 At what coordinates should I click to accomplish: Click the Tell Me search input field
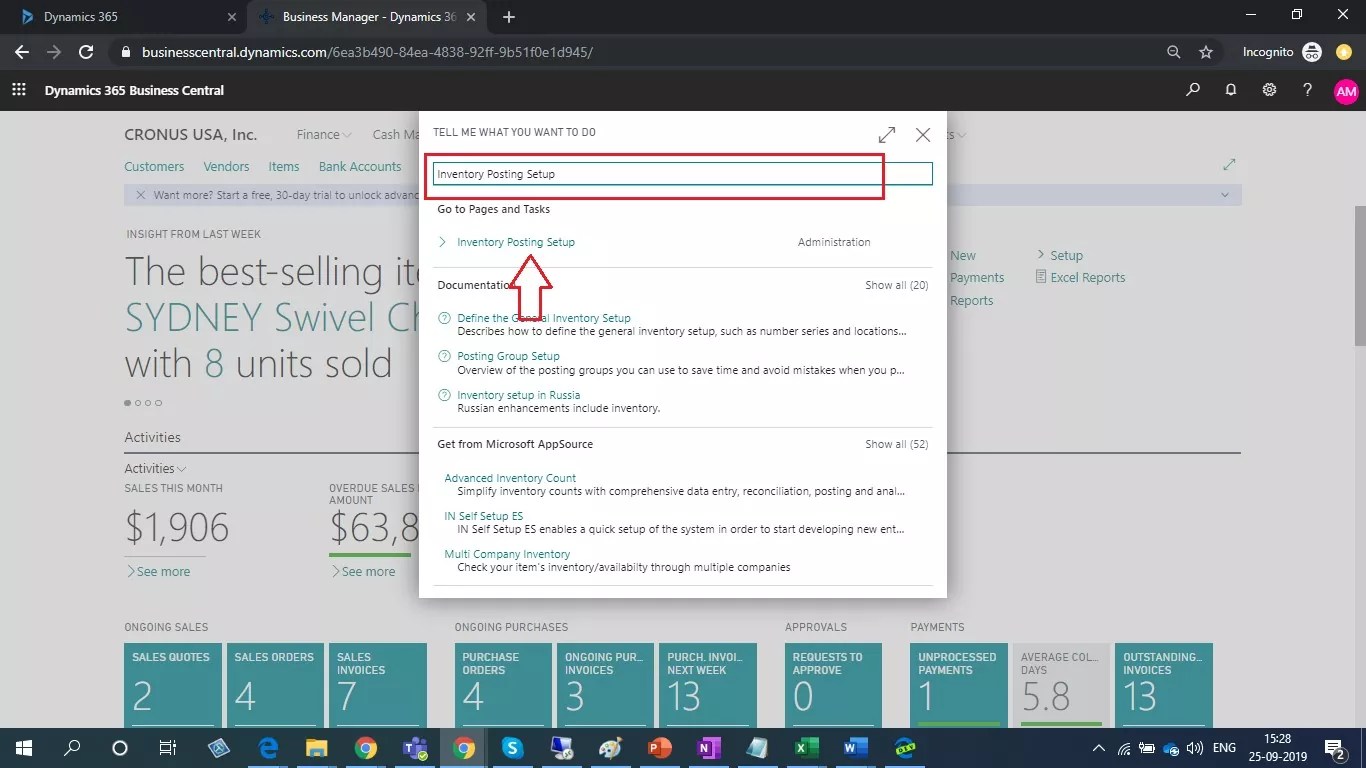(655, 173)
